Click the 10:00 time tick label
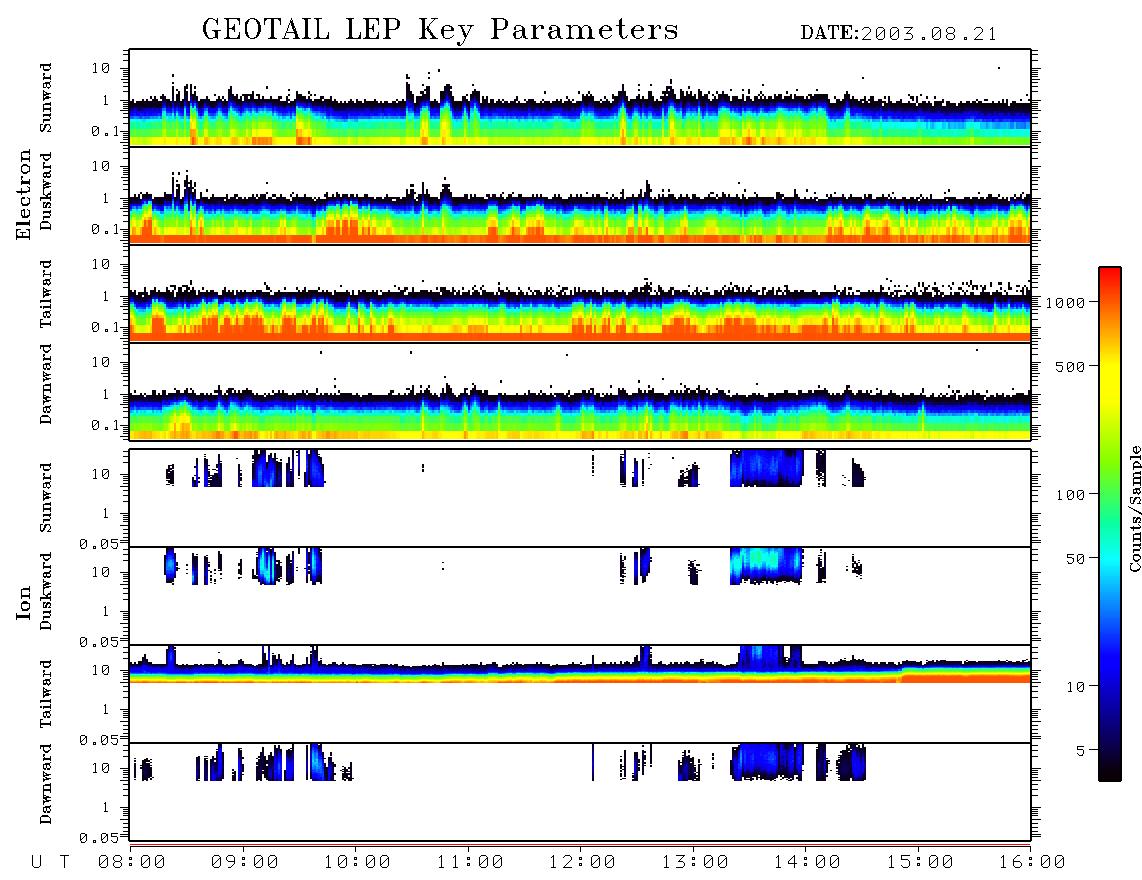The width and height of the screenshot is (1142, 880). pos(358,862)
